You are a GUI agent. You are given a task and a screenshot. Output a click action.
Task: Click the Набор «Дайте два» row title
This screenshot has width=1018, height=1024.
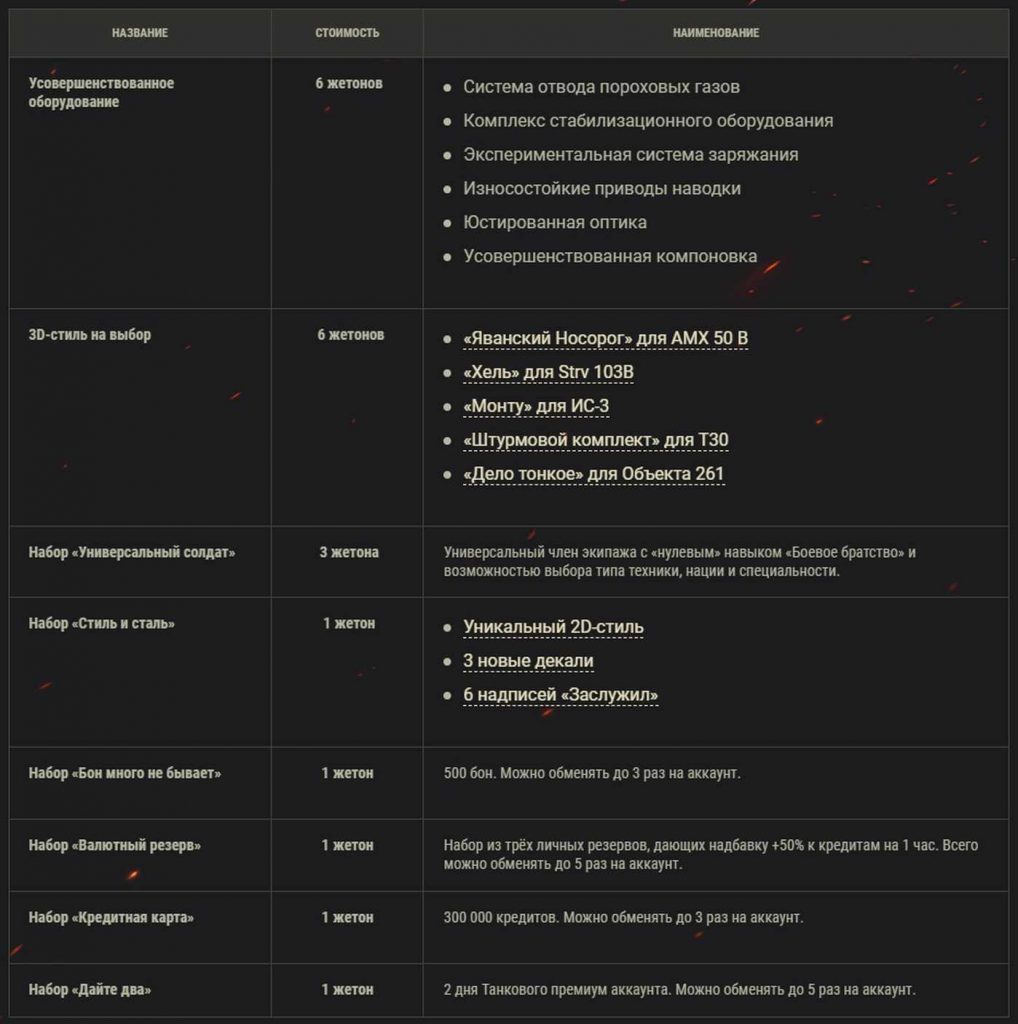click(90, 990)
